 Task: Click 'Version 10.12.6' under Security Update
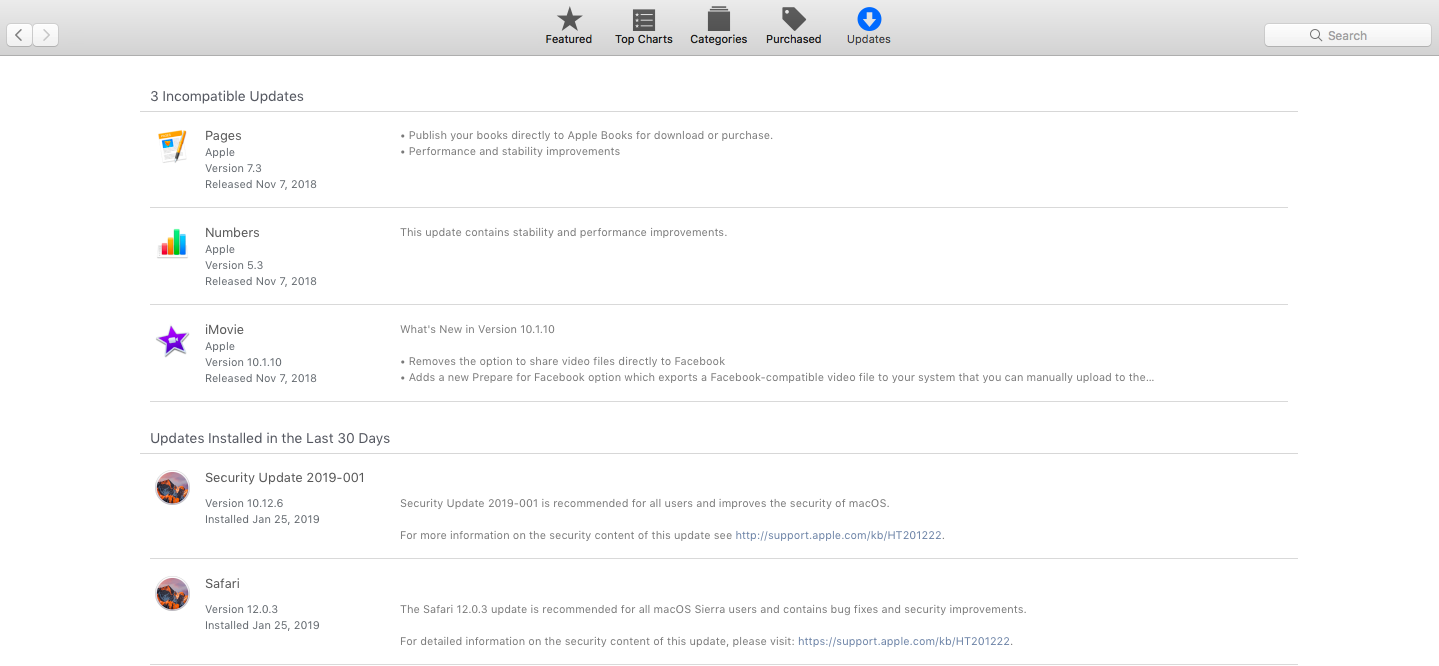tap(244, 503)
